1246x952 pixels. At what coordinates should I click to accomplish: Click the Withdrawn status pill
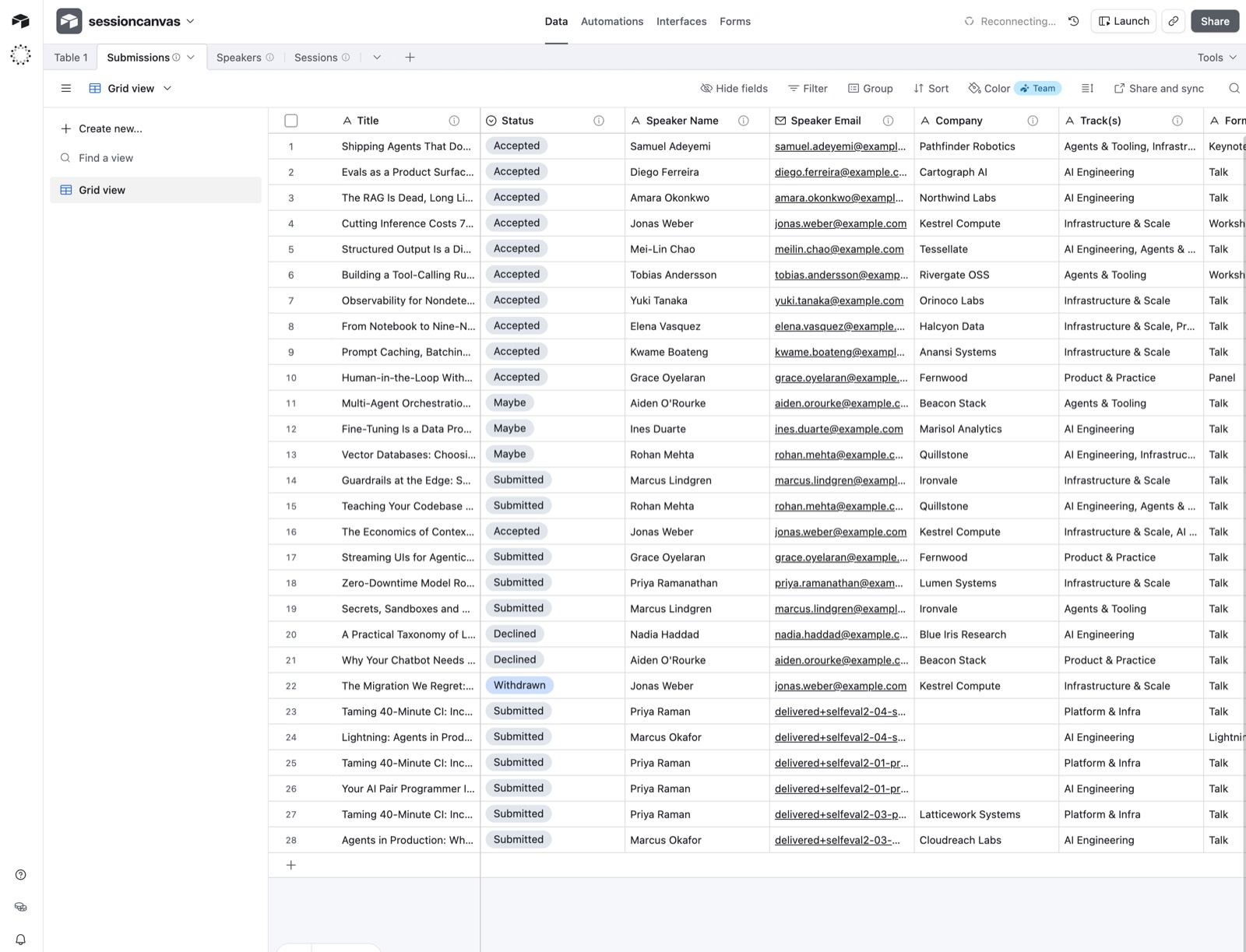coord(519,685)
